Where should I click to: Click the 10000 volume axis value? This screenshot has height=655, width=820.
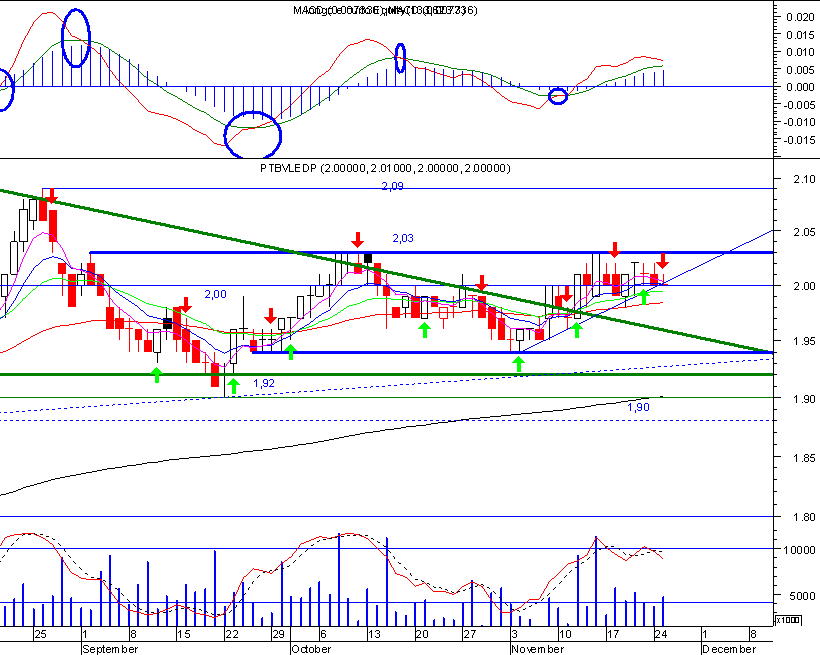pyautogui.click(x=799, y=550)
